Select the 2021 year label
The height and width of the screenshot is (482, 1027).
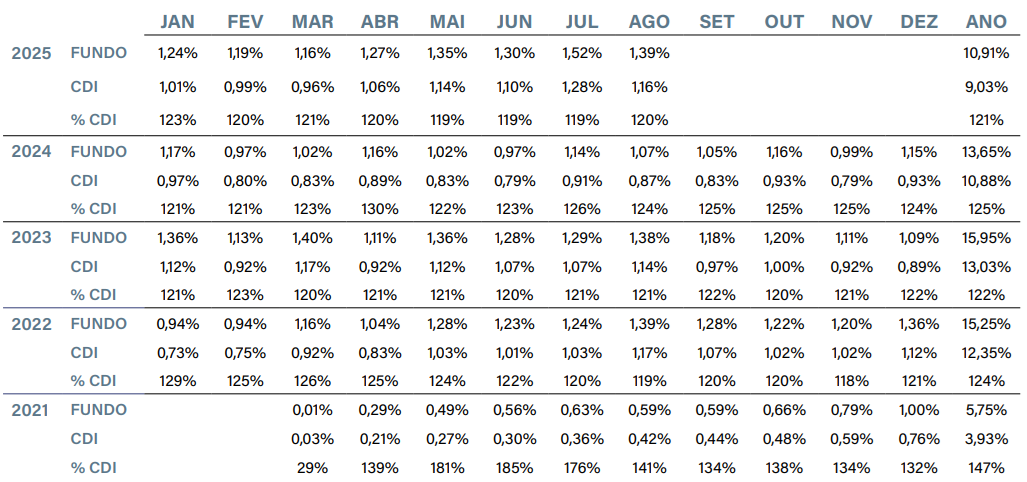pyautogui.click(x=31, y=410)
